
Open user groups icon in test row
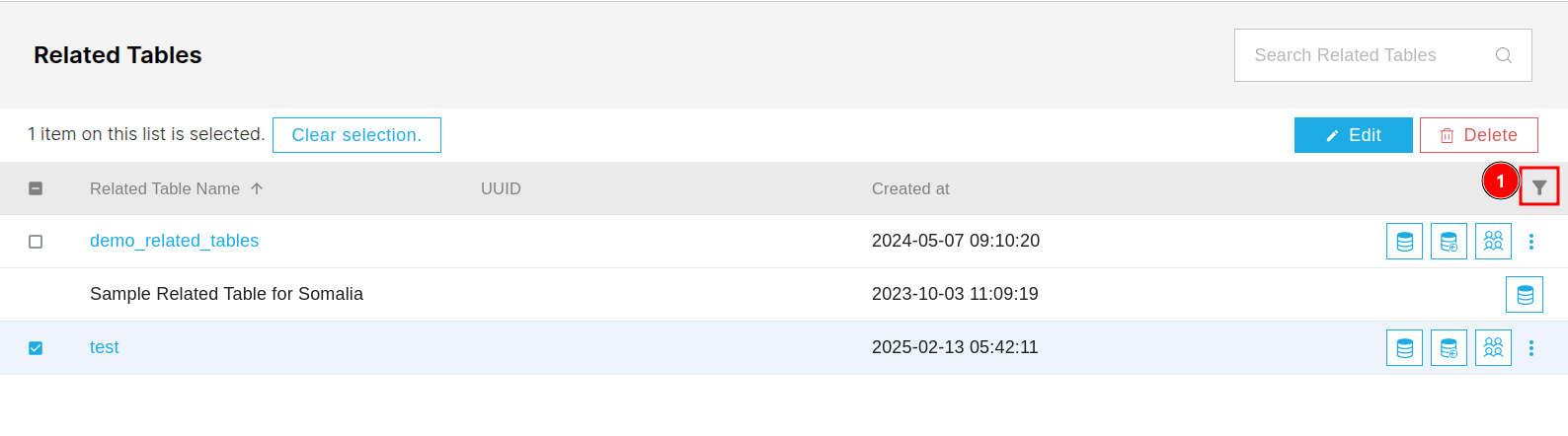click(1493, 347)
